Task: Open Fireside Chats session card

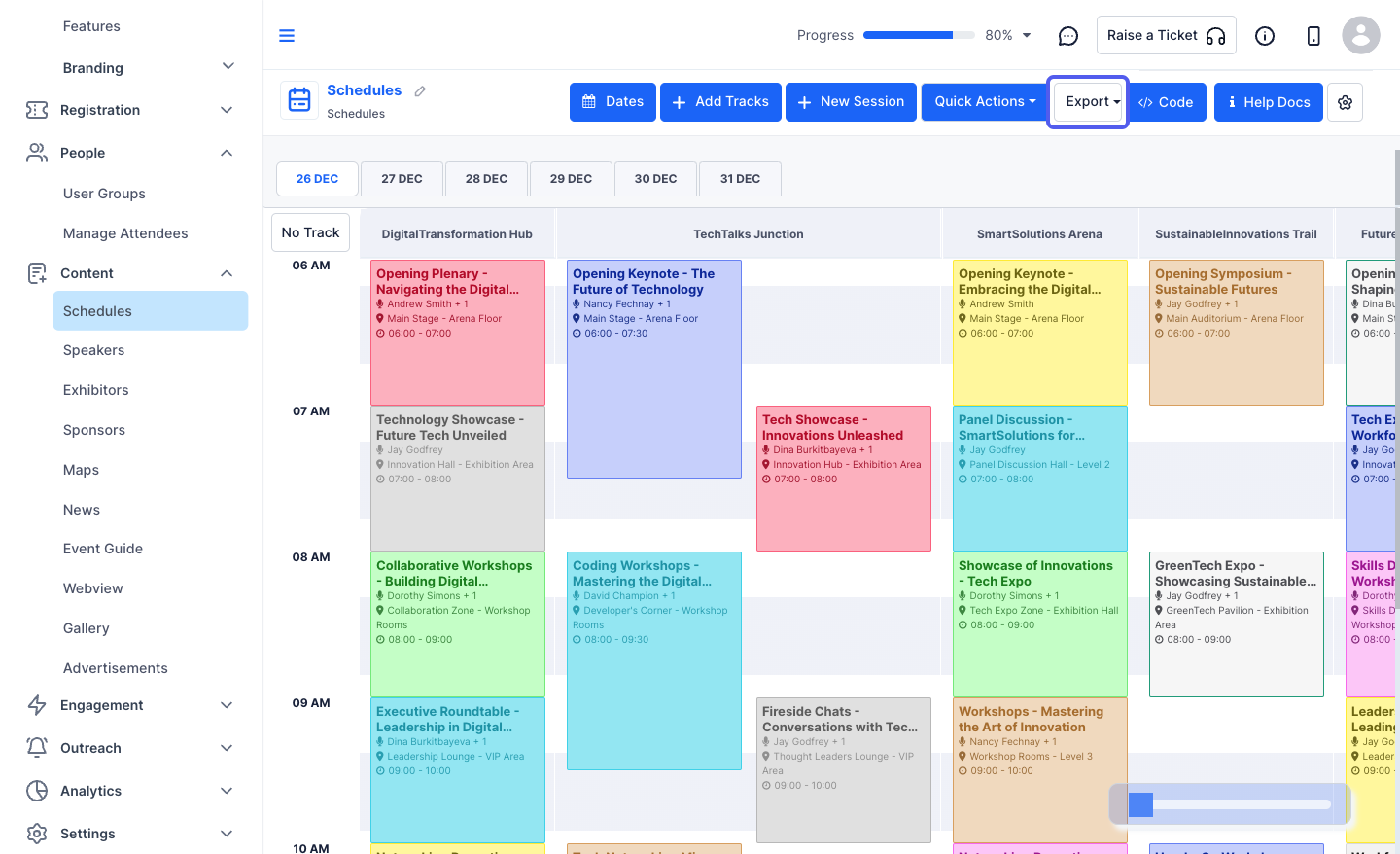Action: [x=844, y=770]
